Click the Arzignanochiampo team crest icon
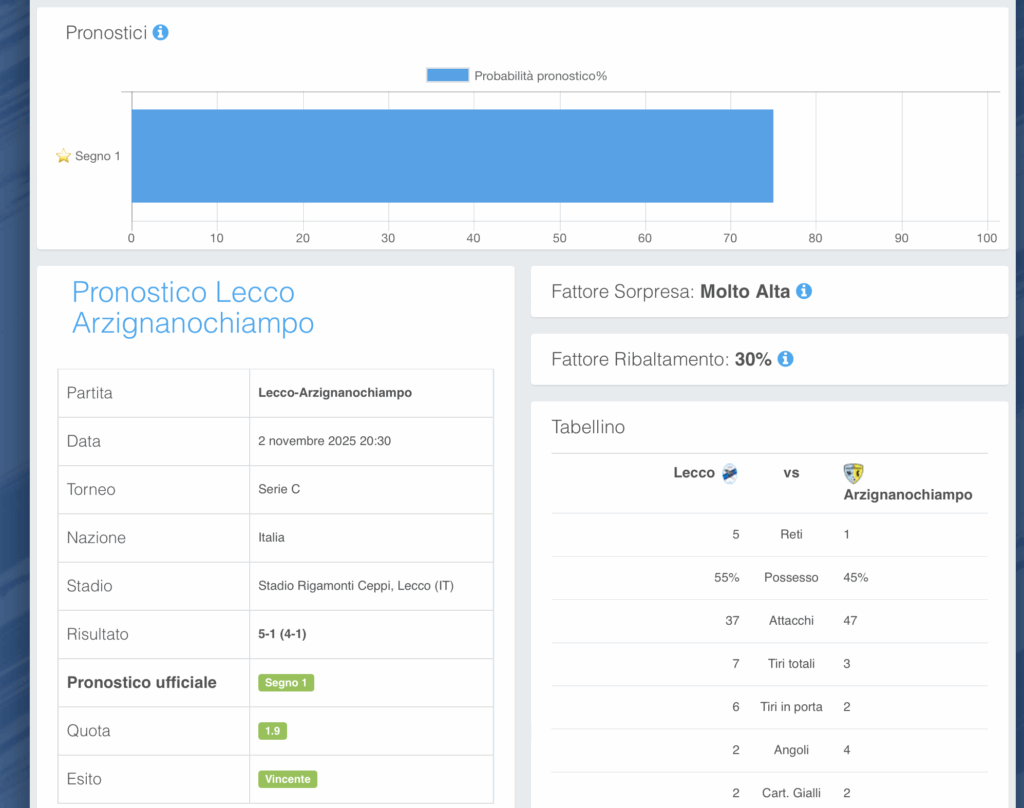 853,473
